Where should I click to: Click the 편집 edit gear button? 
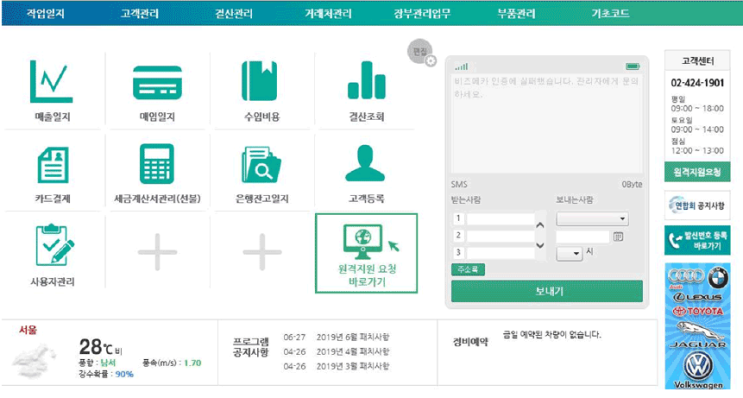pos(421,52)
